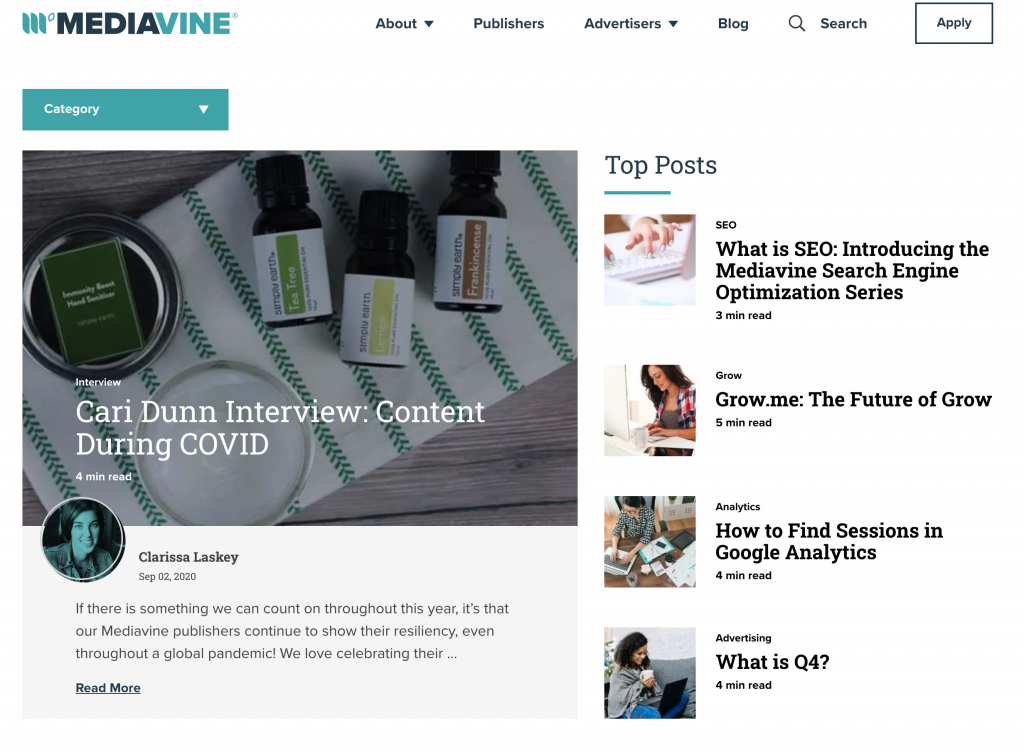Open the Blog menu item
The height and width of the screenshot is (752, 1024).
click(733, 24)
